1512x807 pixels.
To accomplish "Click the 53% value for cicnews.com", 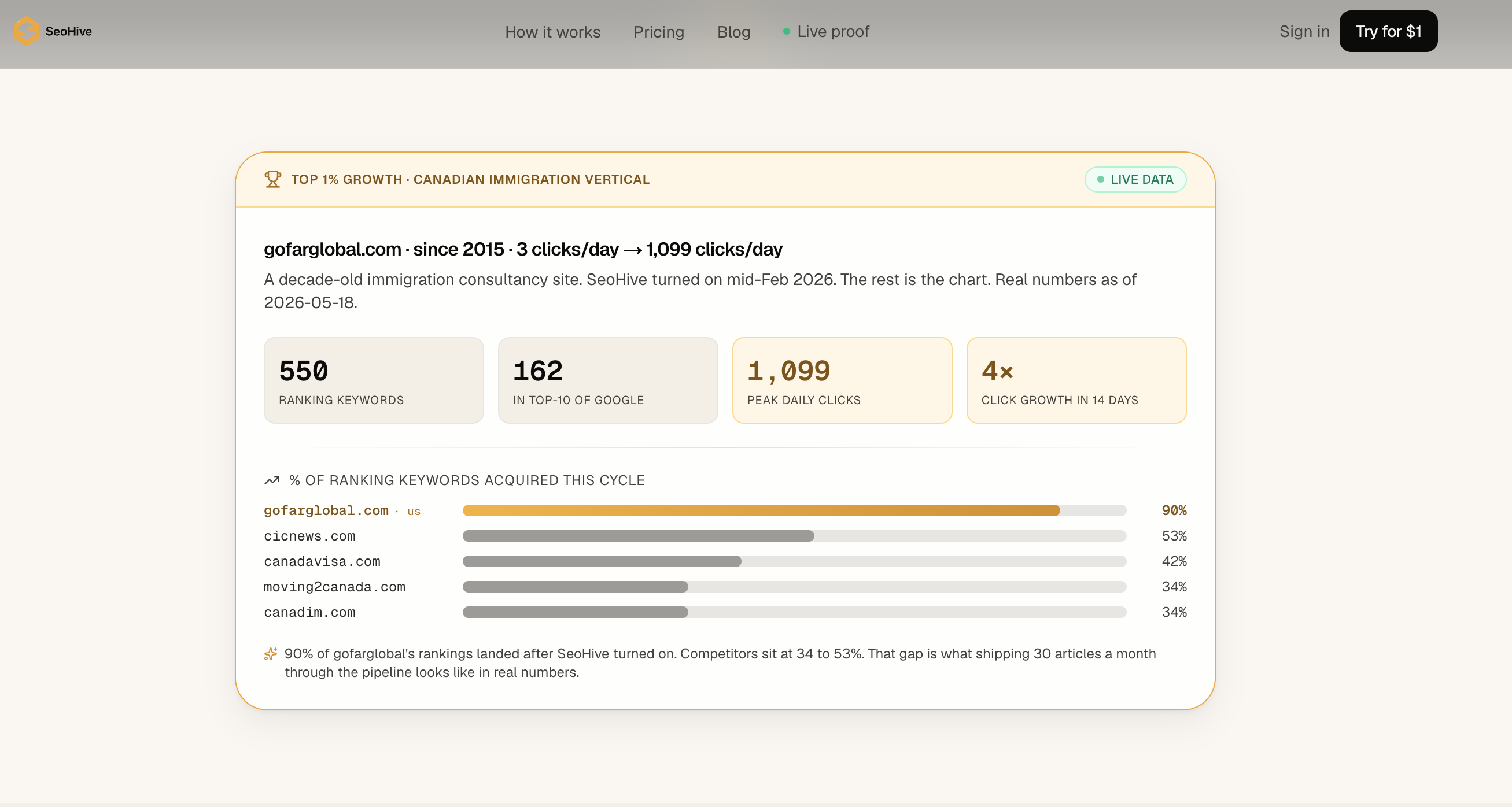I will (x=1174, y=535).
